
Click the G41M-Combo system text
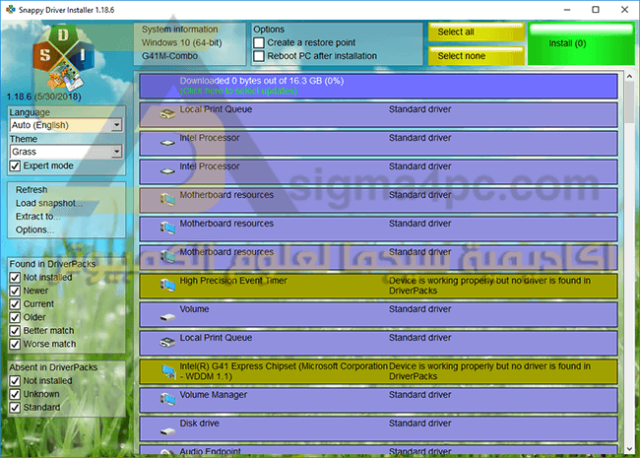[x=170, y=56]
